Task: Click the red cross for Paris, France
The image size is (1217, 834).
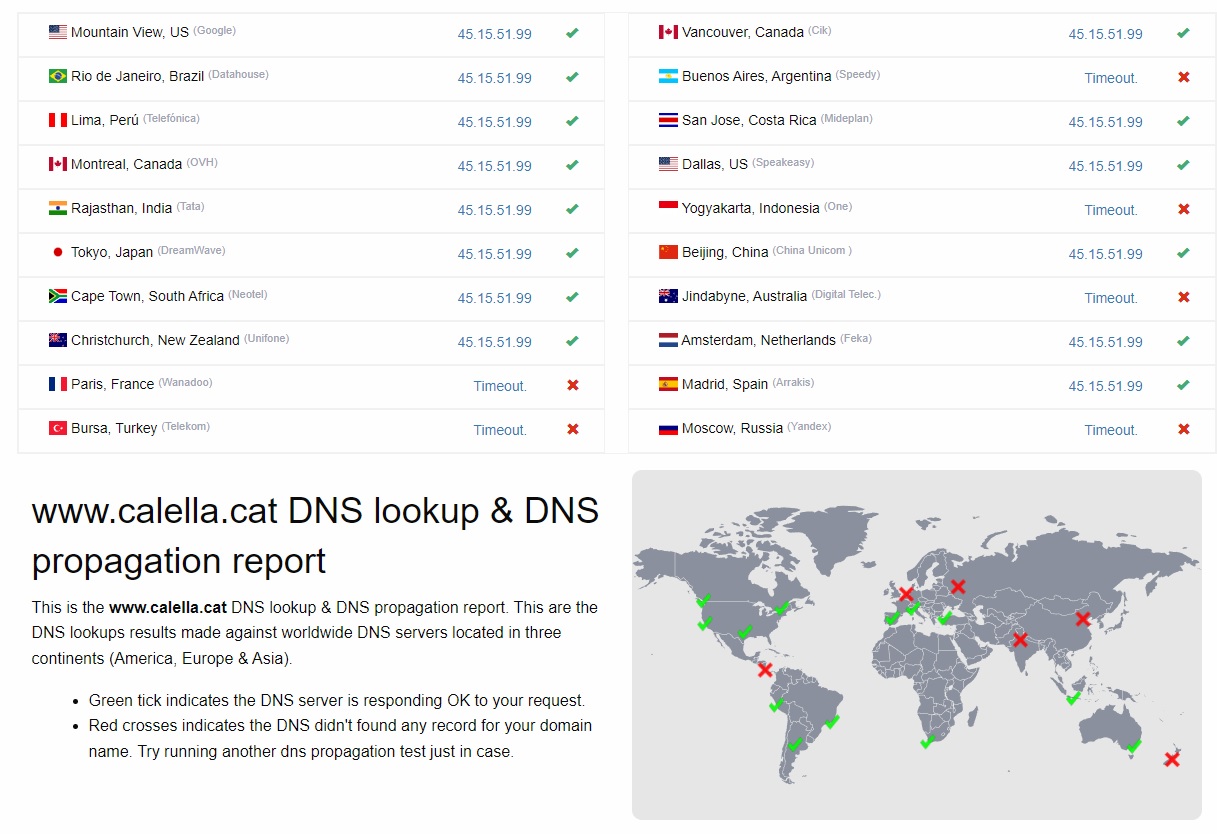Action: click(573, 385)
